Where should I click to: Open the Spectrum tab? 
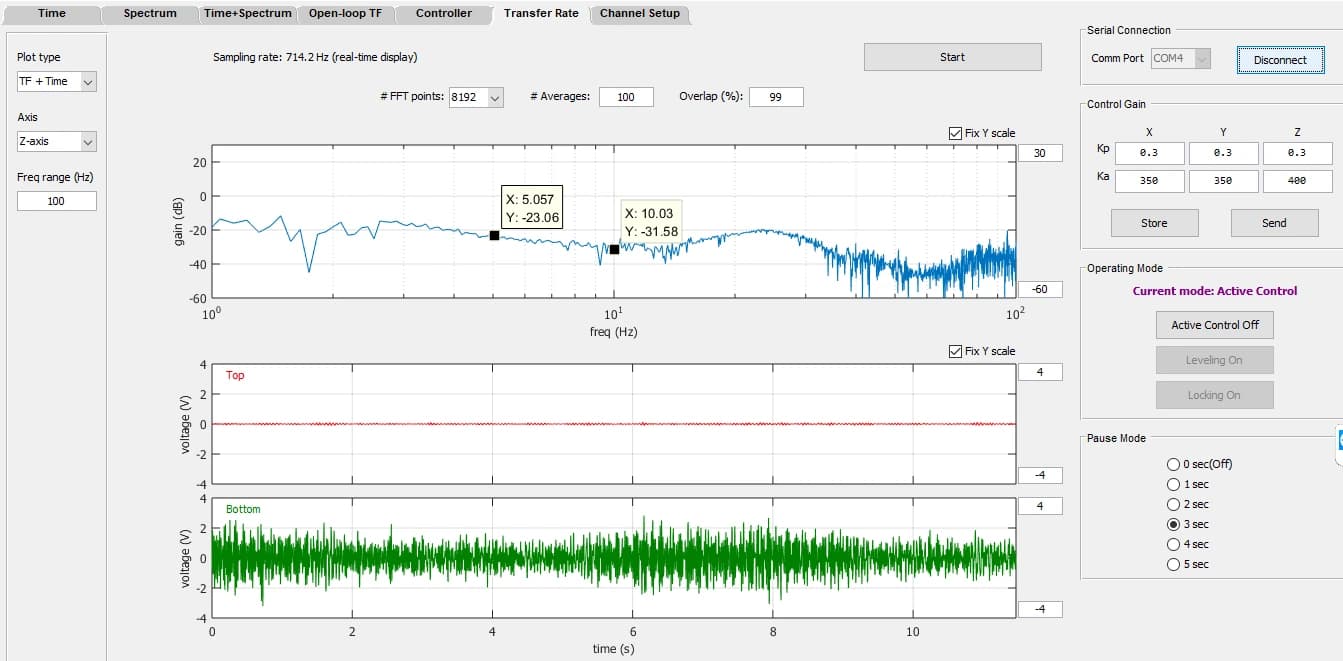coord(150,14)
